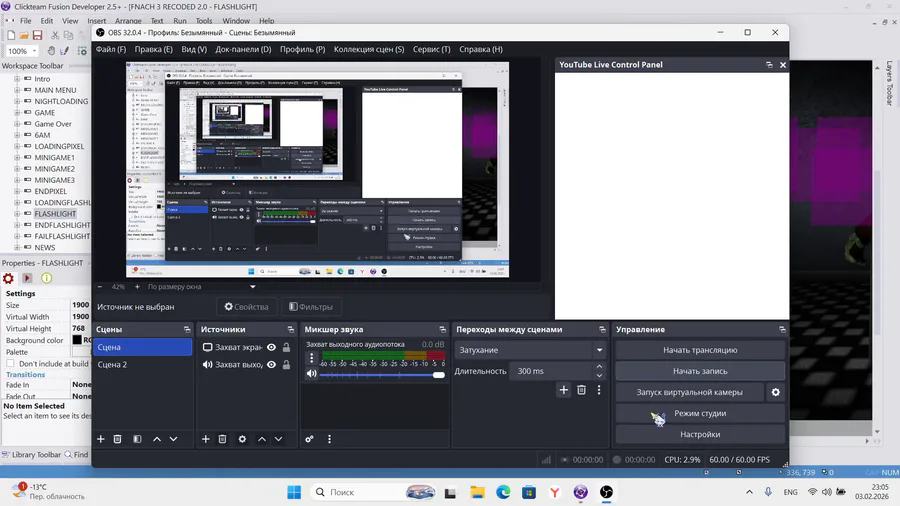Viewport: 900px width, 506px height.
Task: Open Настройки button in controls
Action: coord(700,434)
